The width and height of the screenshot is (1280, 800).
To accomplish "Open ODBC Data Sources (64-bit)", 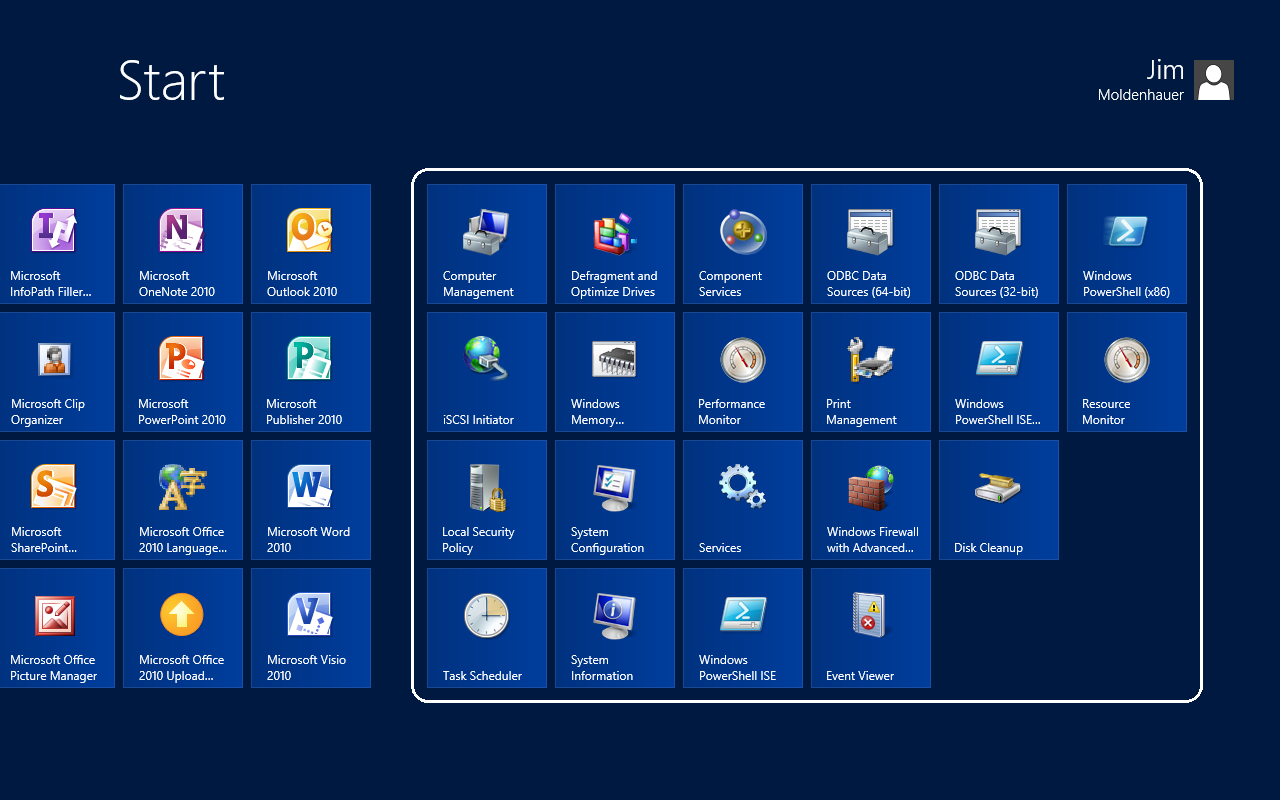I will tap(871, 244).
